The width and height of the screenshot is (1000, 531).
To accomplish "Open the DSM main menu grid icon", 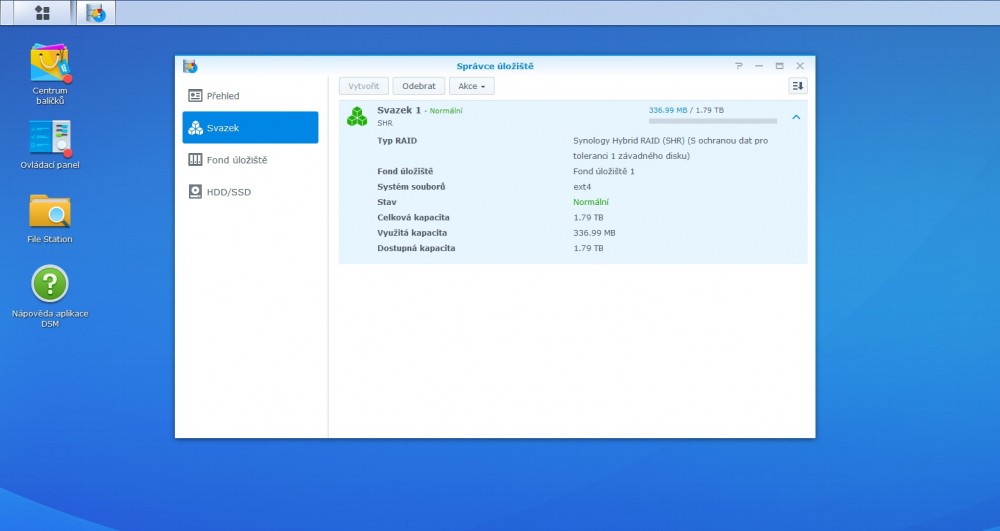I will (x=42, y=13).
